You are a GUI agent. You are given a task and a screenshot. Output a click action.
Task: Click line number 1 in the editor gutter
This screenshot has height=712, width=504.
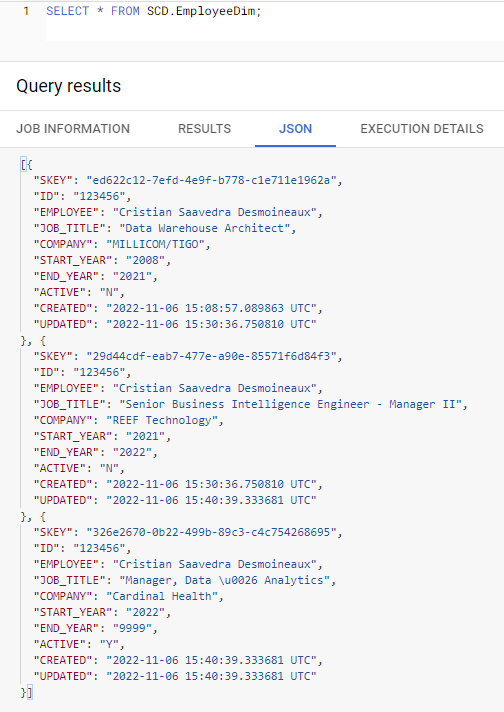point(26,11)
